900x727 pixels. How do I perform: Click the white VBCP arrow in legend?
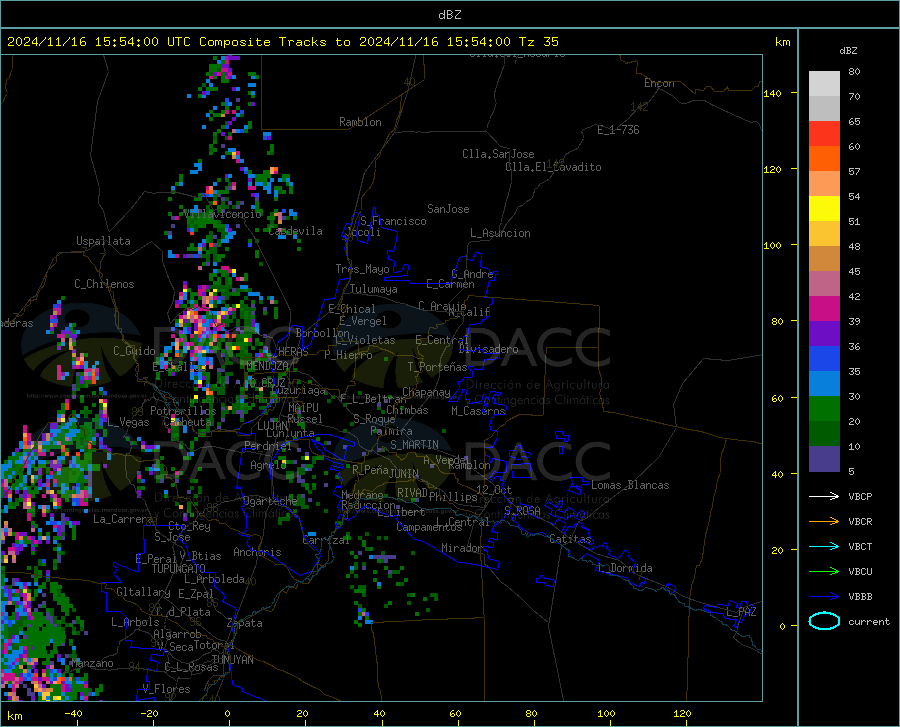[x=824, y=496]
